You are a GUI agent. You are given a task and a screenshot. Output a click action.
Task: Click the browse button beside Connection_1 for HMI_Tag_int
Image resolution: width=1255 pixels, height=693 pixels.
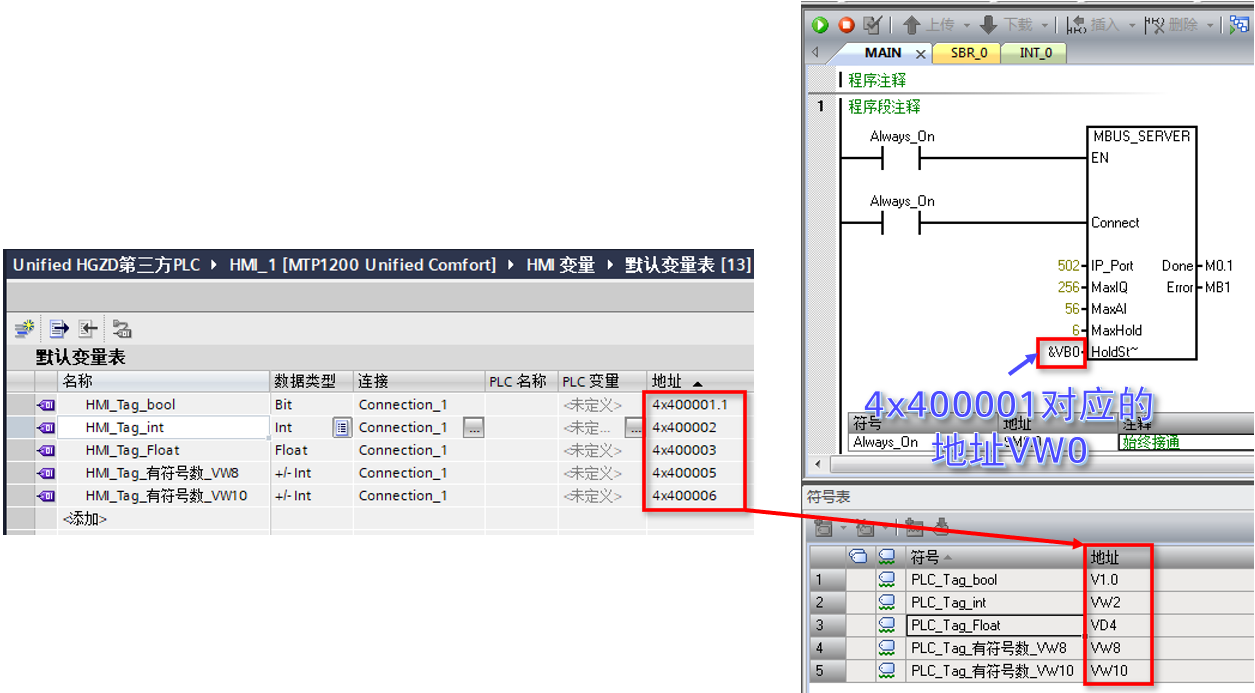click(474, 428)
